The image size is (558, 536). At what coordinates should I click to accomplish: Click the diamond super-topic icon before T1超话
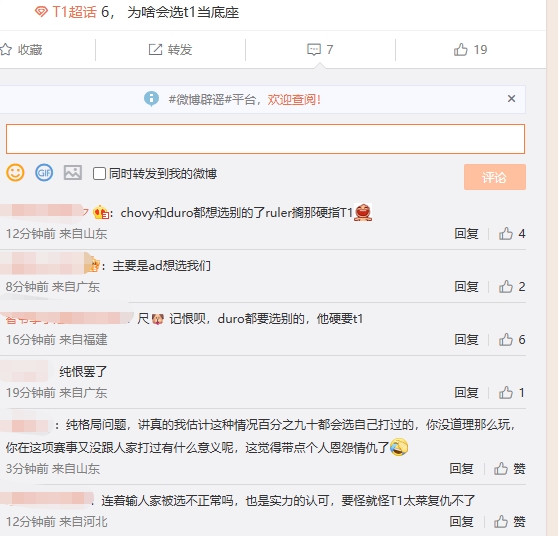pyautogui.click(x=41, y=12)
